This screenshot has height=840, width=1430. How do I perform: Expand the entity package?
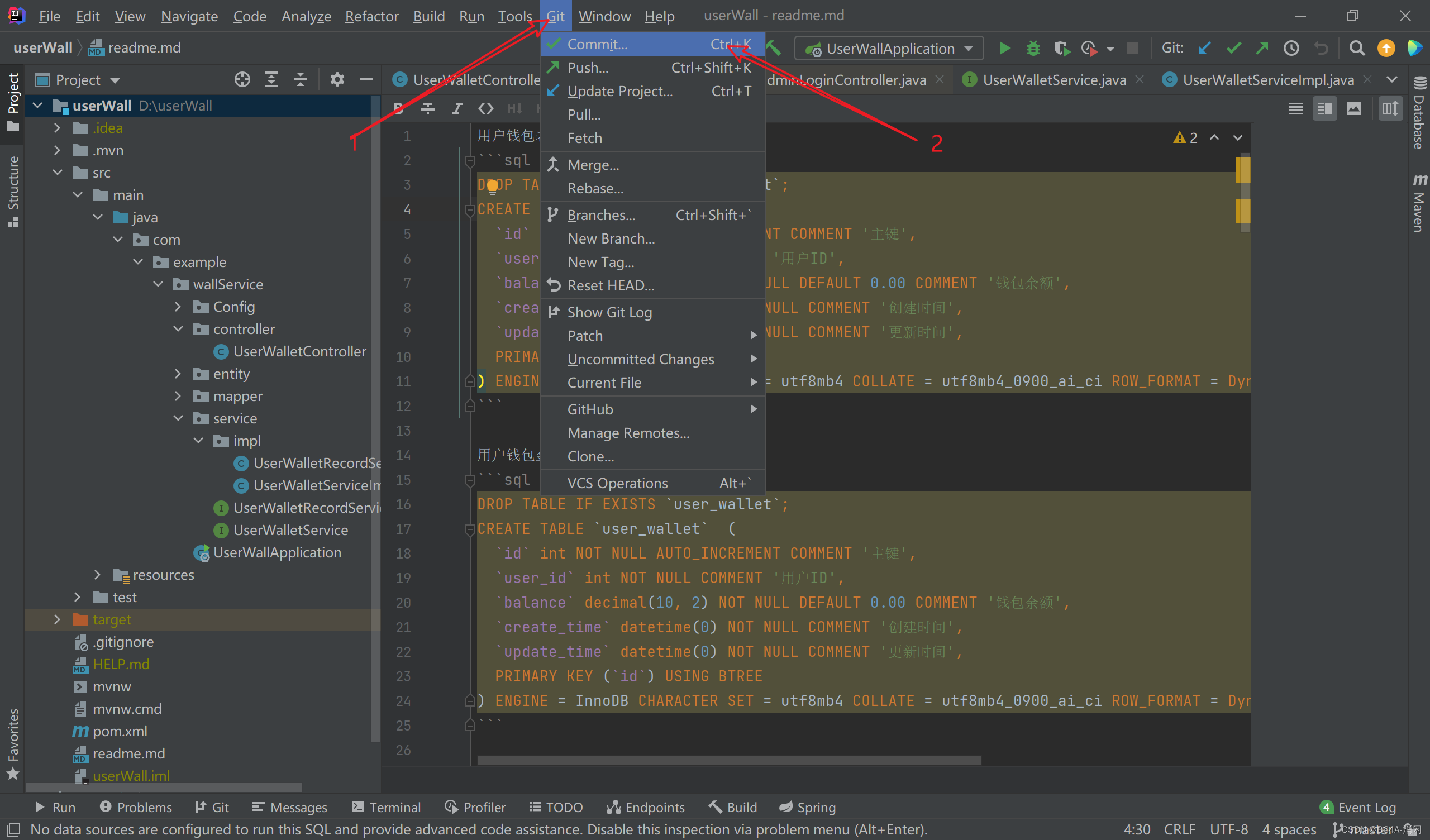(178, 374)
